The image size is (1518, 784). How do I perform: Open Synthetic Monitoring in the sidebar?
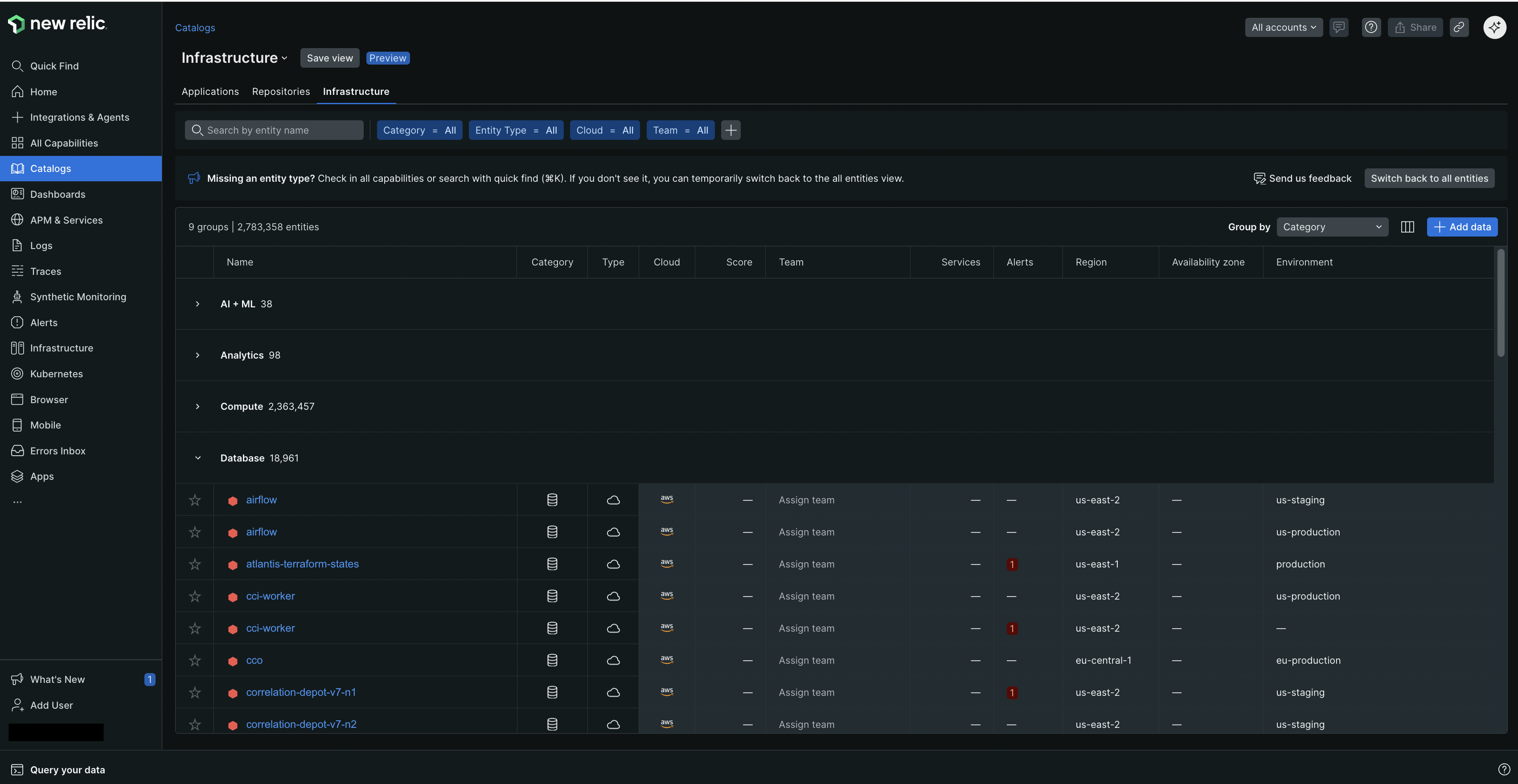(78, 296)
